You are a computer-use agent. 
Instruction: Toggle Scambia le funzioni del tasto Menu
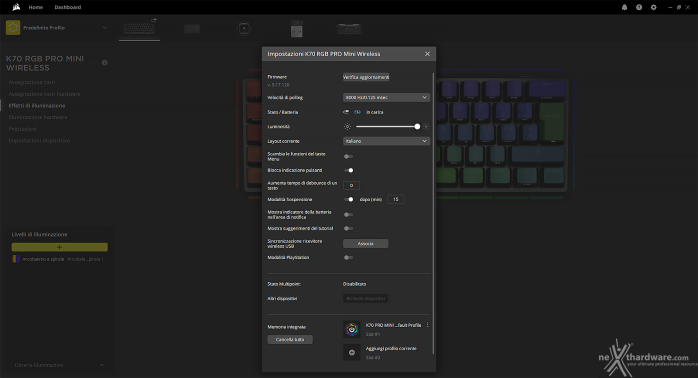coord(348,156)
